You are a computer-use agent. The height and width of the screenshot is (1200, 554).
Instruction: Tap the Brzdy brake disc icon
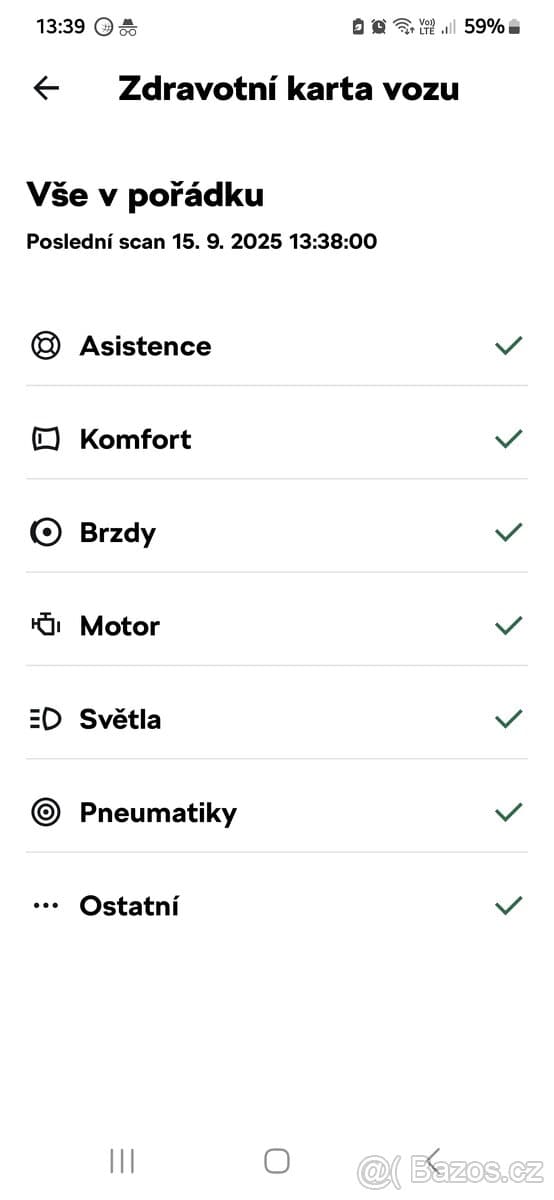46,532
